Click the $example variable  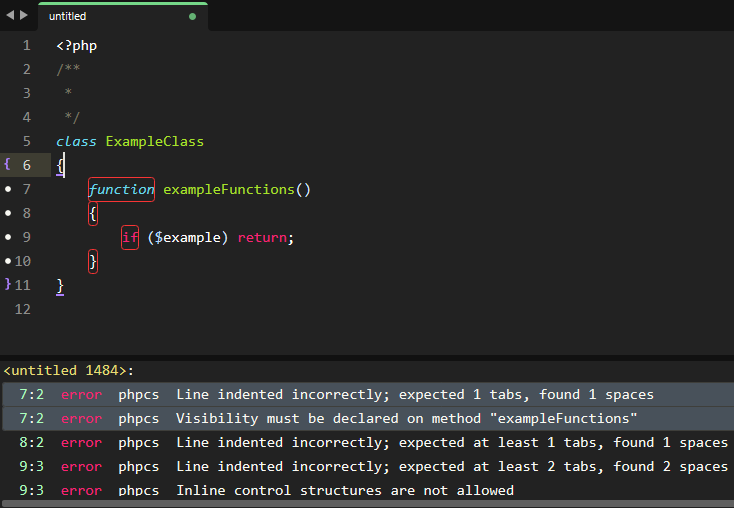pos(187,237)
